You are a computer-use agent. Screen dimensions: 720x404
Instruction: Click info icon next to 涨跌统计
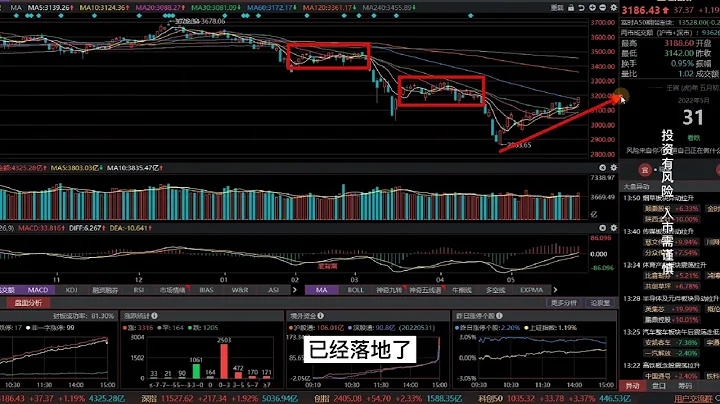(154, 316)
